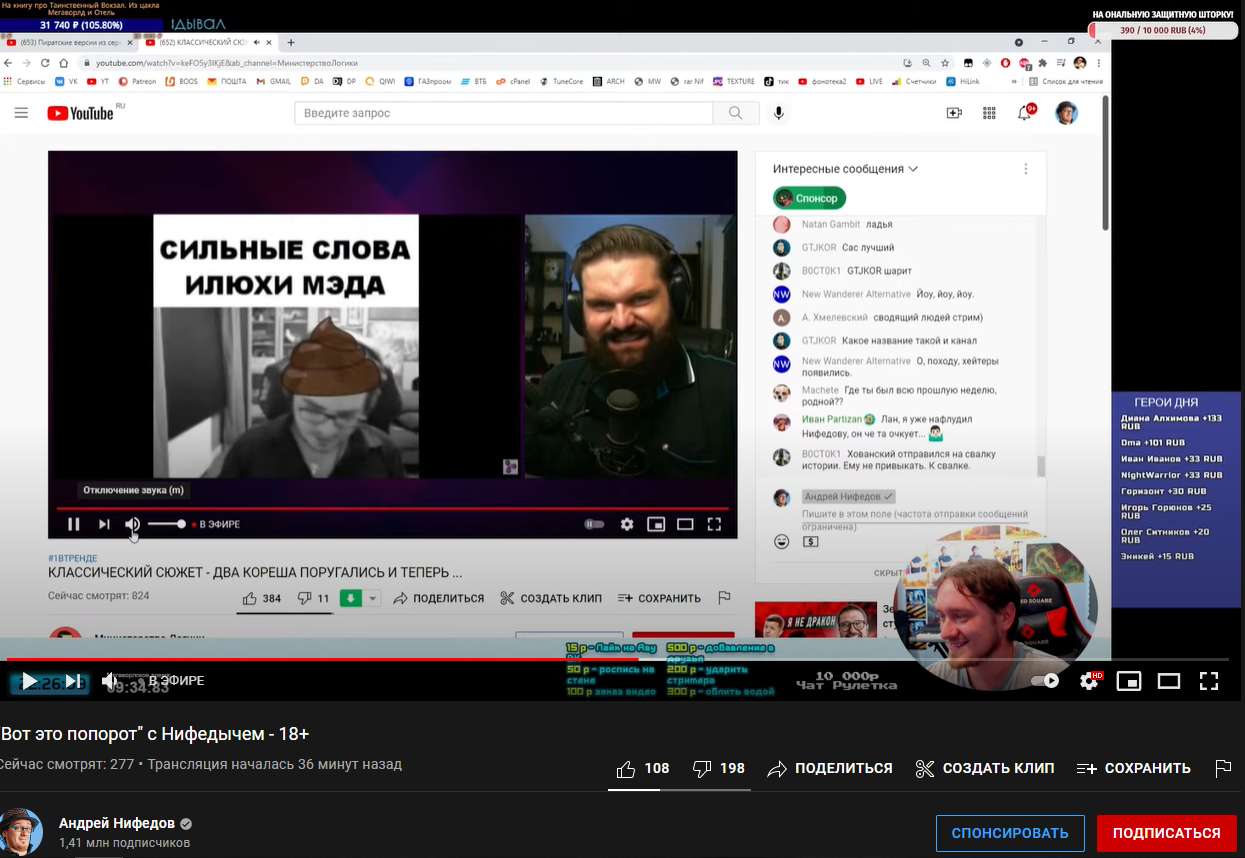Open the chat three-dot options menu

click(x=1025, y=169)
